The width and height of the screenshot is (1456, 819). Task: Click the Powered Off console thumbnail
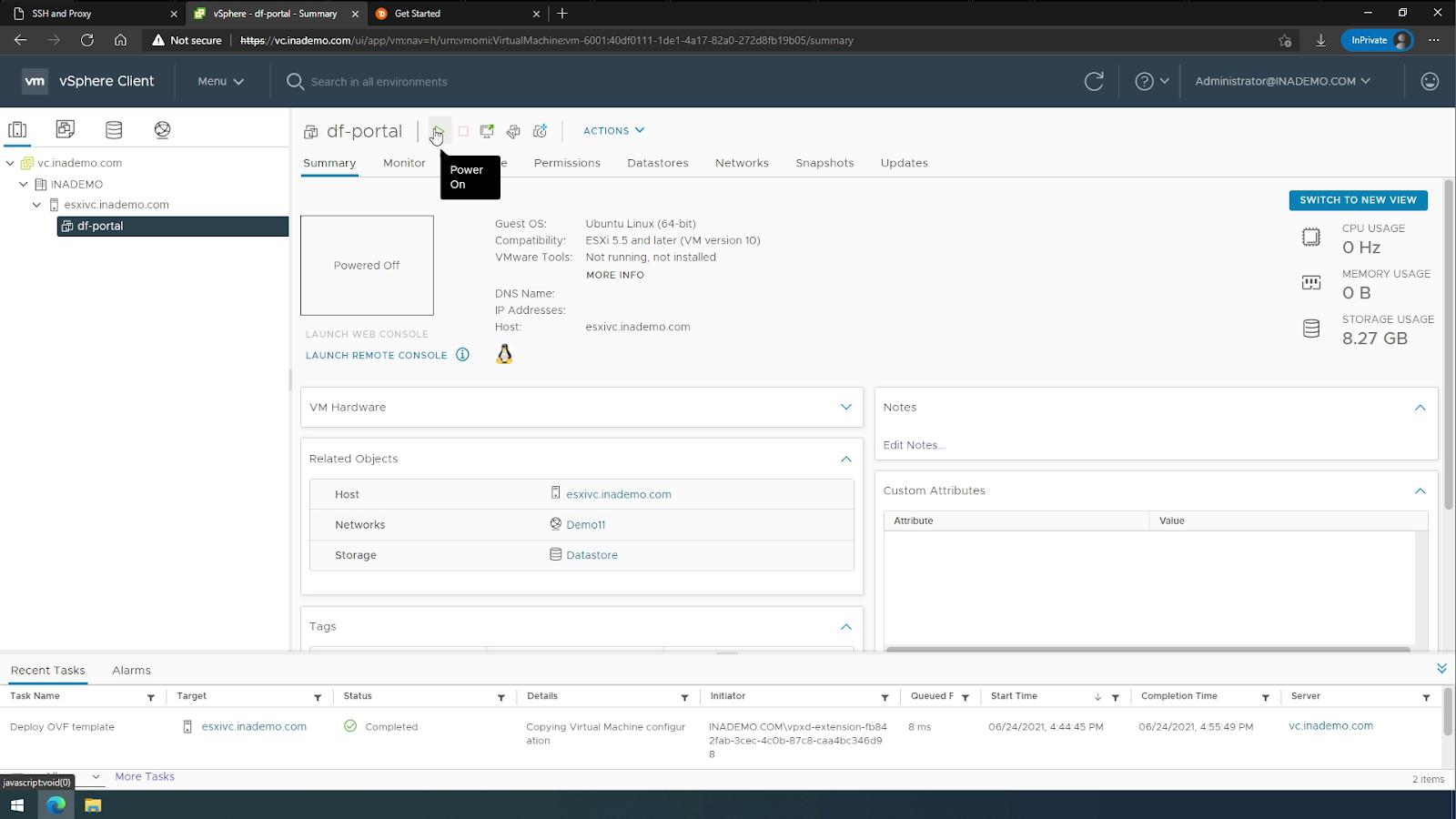pyautogui.click(x=367, y=266)
